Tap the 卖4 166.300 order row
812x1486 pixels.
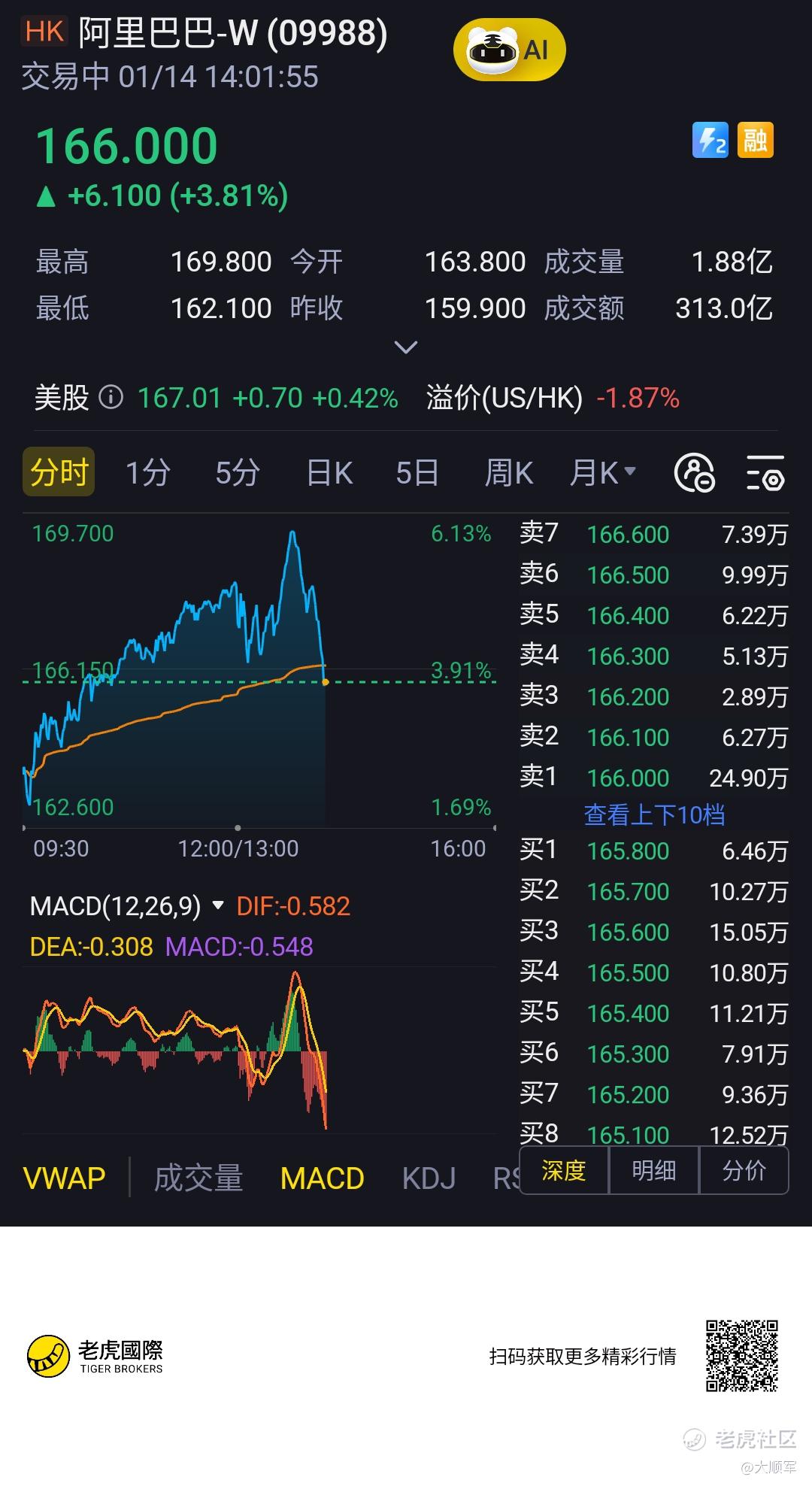(x=654, y=655)
